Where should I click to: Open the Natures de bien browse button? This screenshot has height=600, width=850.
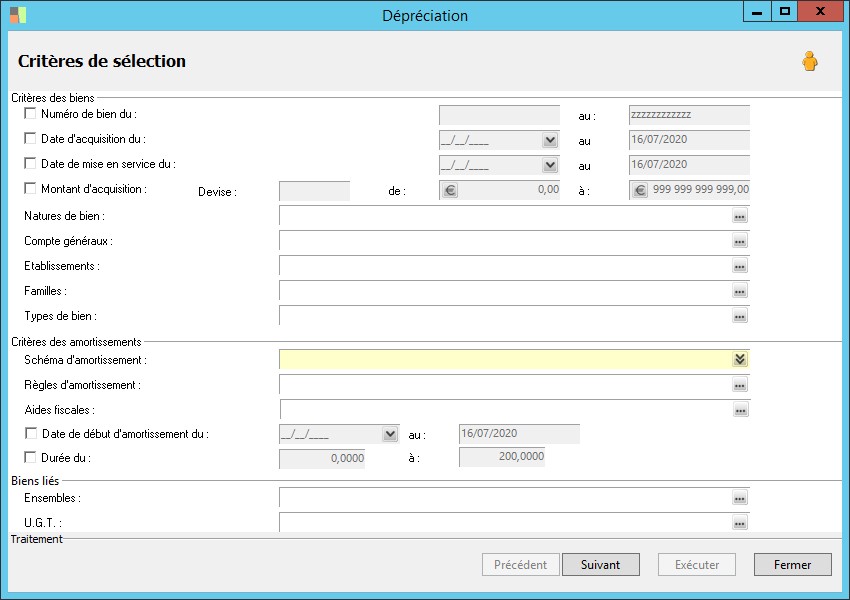click(740, 216)
